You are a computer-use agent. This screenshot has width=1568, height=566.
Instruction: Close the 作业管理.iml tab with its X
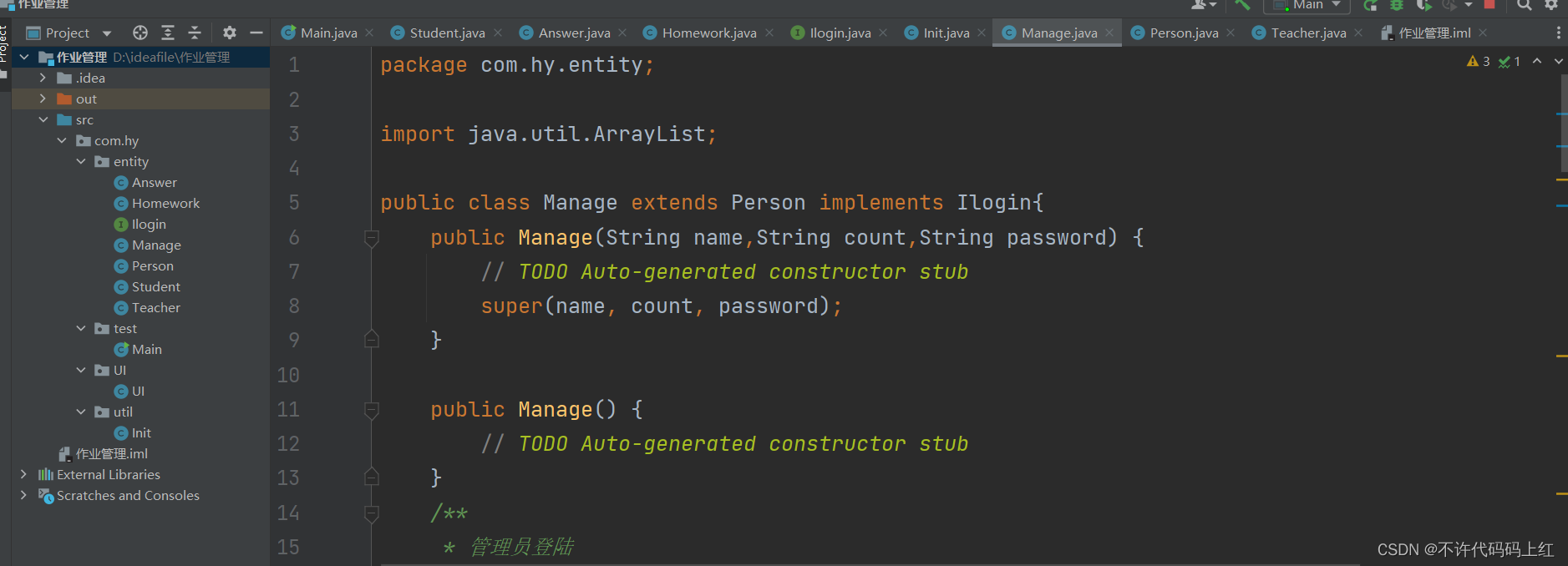[1483, 33]
